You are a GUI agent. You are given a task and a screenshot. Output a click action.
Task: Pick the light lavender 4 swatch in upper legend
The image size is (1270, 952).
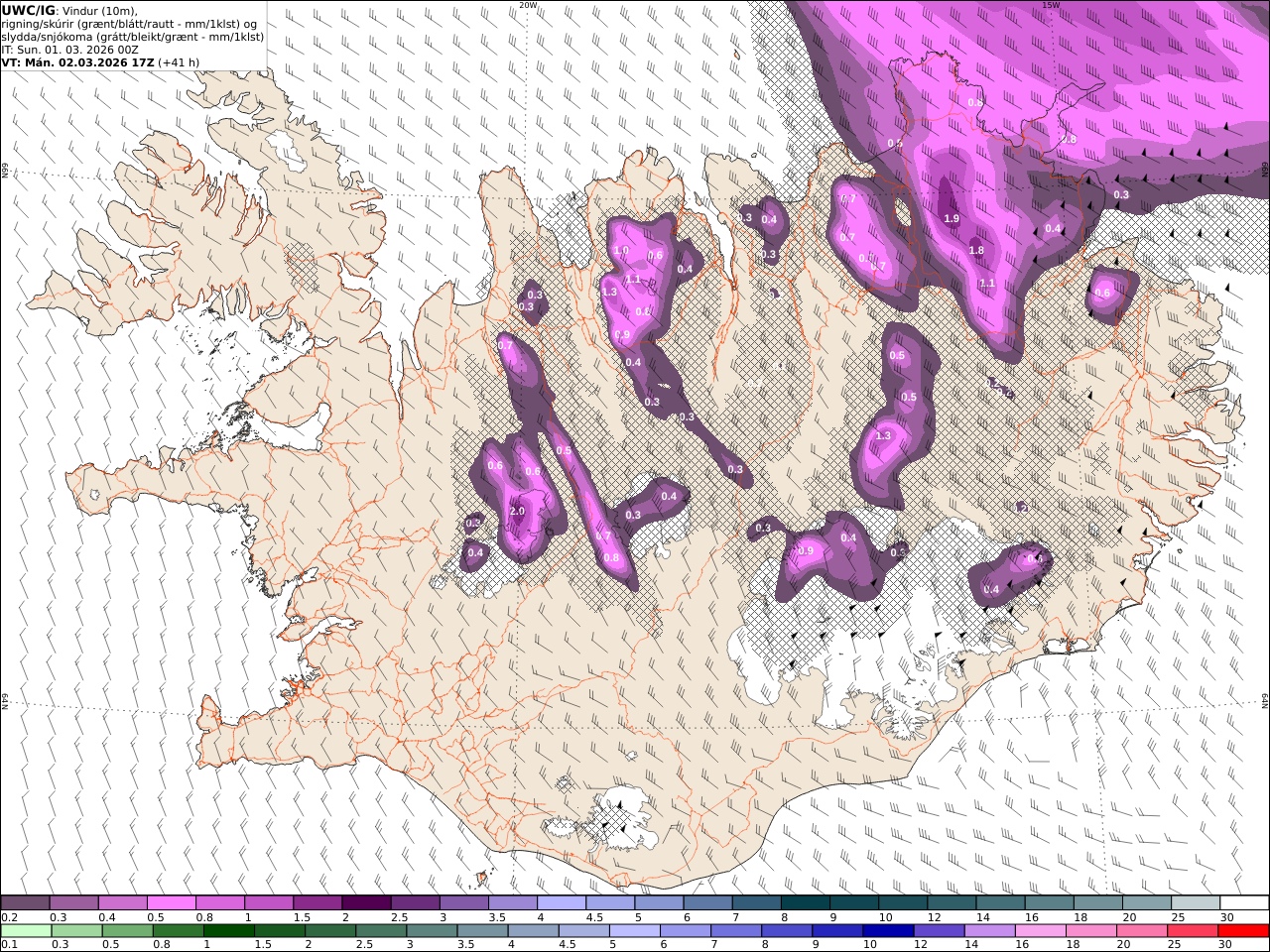[561, 903]
